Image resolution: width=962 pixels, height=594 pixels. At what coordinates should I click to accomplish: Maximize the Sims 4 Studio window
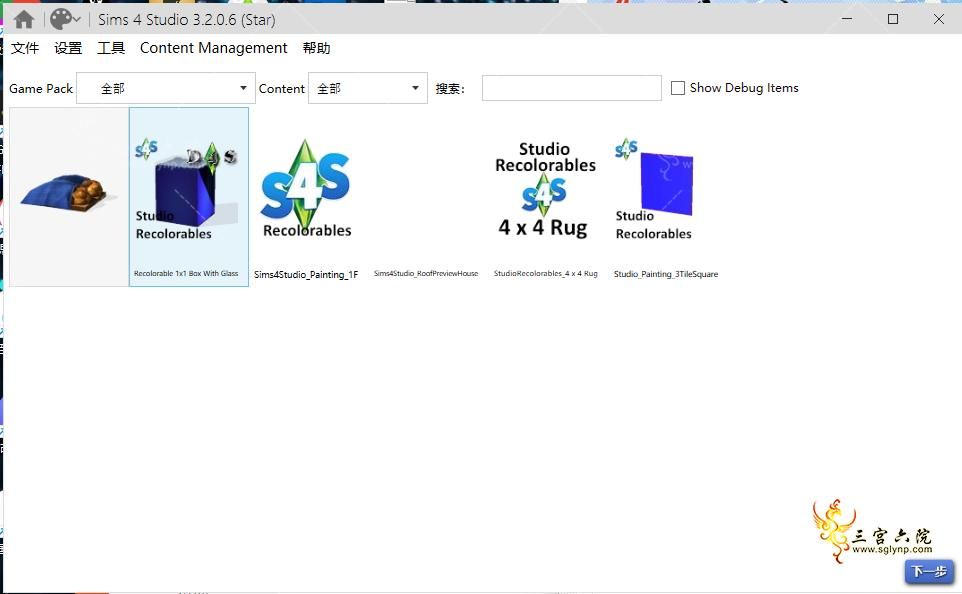click(893, 19)
